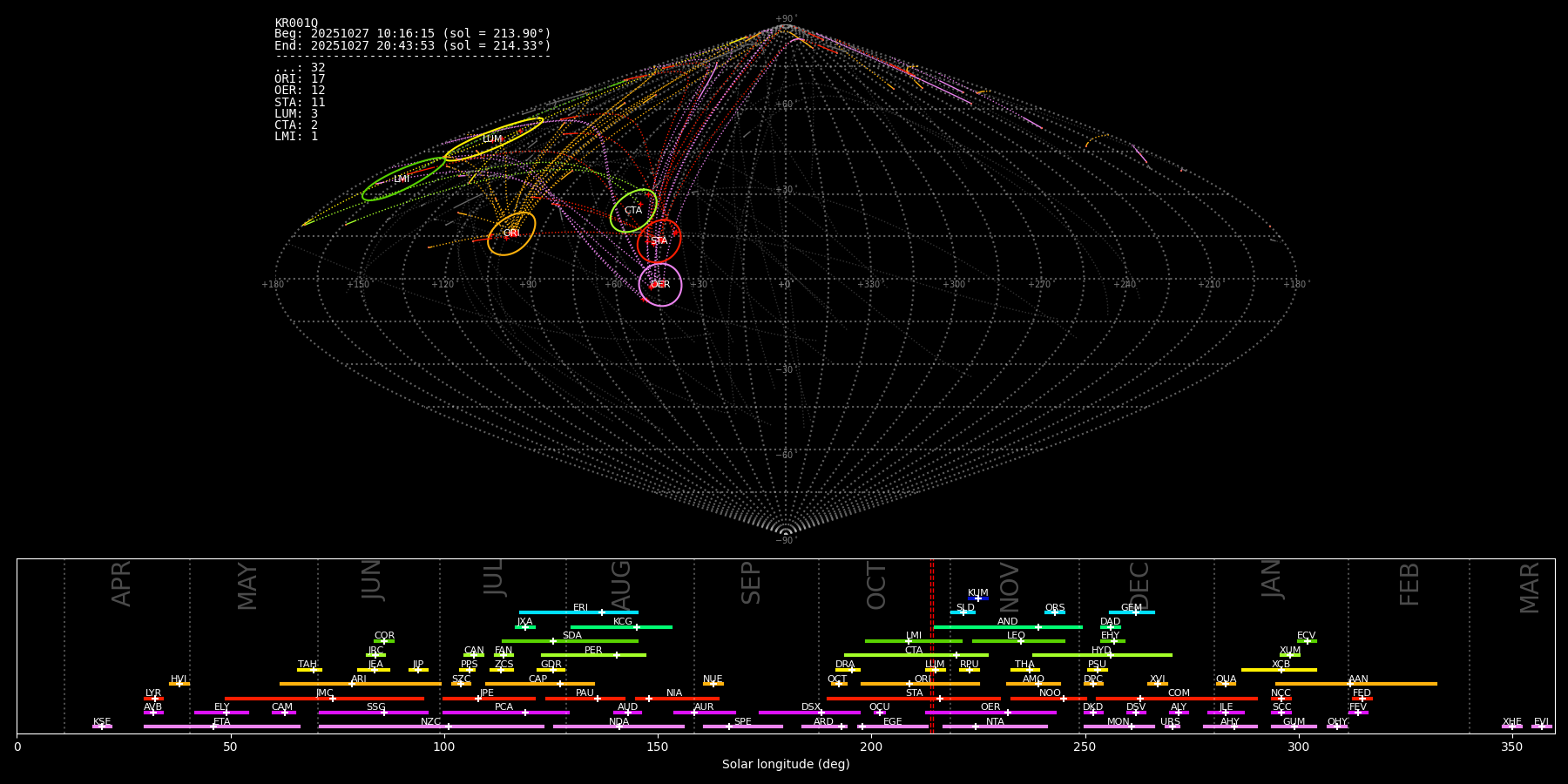Click the orange ORI radiant circle on sky map
1568x784 pixels.
(x=511, y=233)
